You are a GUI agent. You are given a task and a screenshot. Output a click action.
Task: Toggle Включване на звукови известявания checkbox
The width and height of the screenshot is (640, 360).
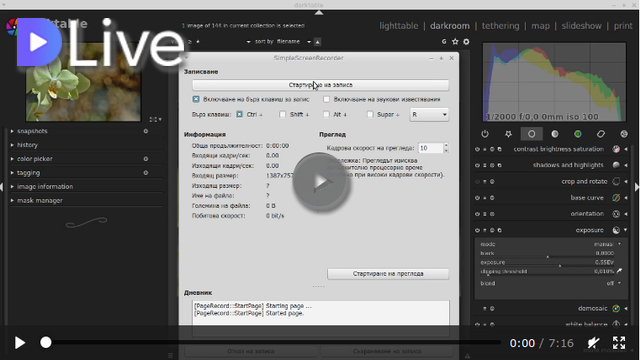326,99
